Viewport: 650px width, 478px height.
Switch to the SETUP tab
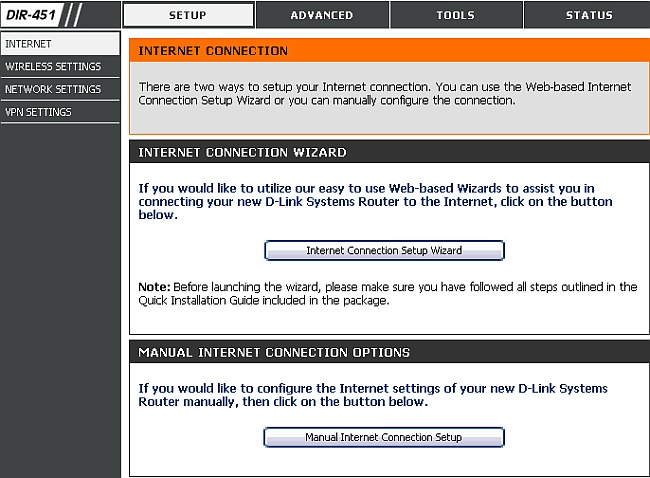point(188,15)
